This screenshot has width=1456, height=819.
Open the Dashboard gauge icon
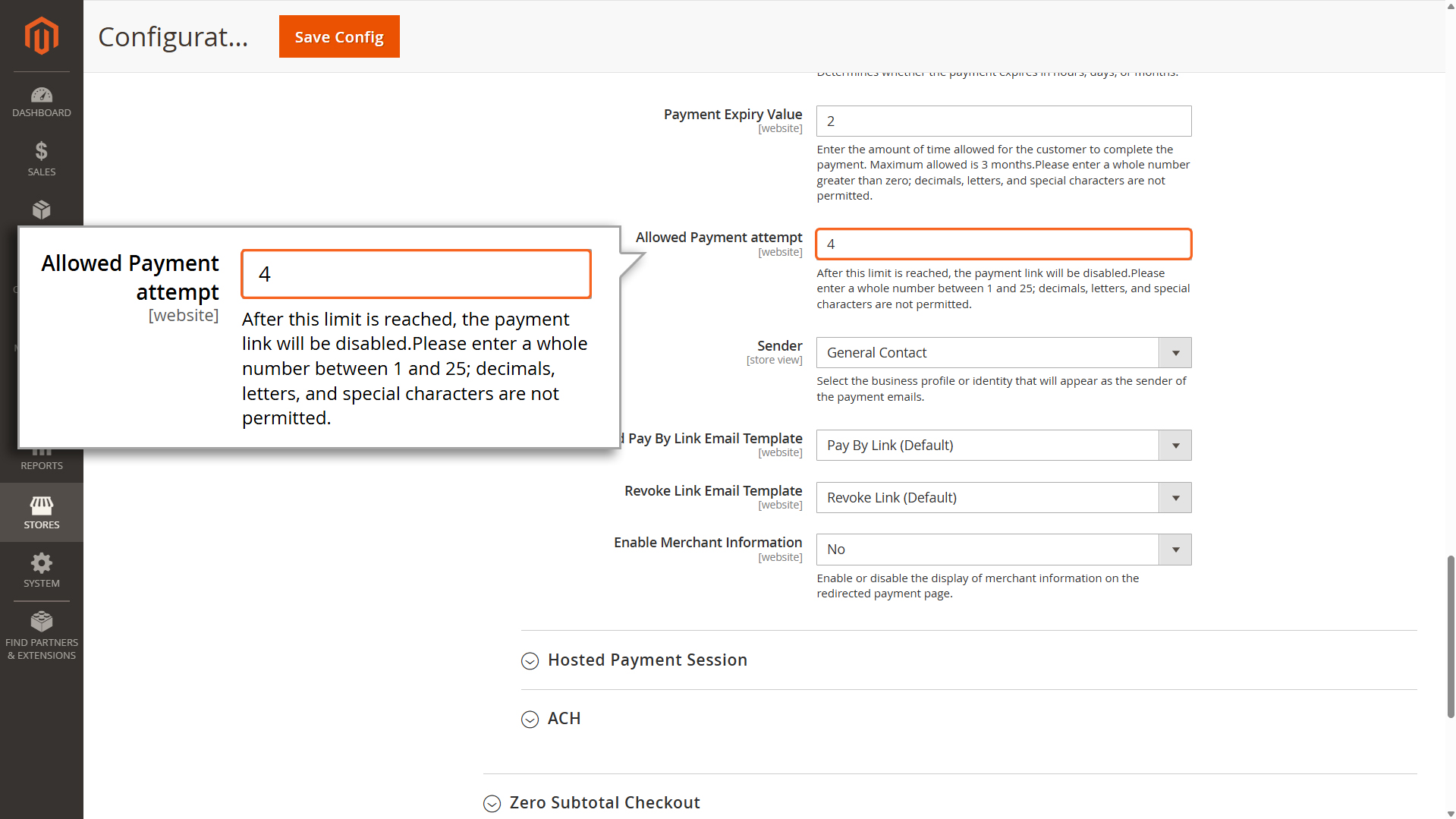(42, 96)
